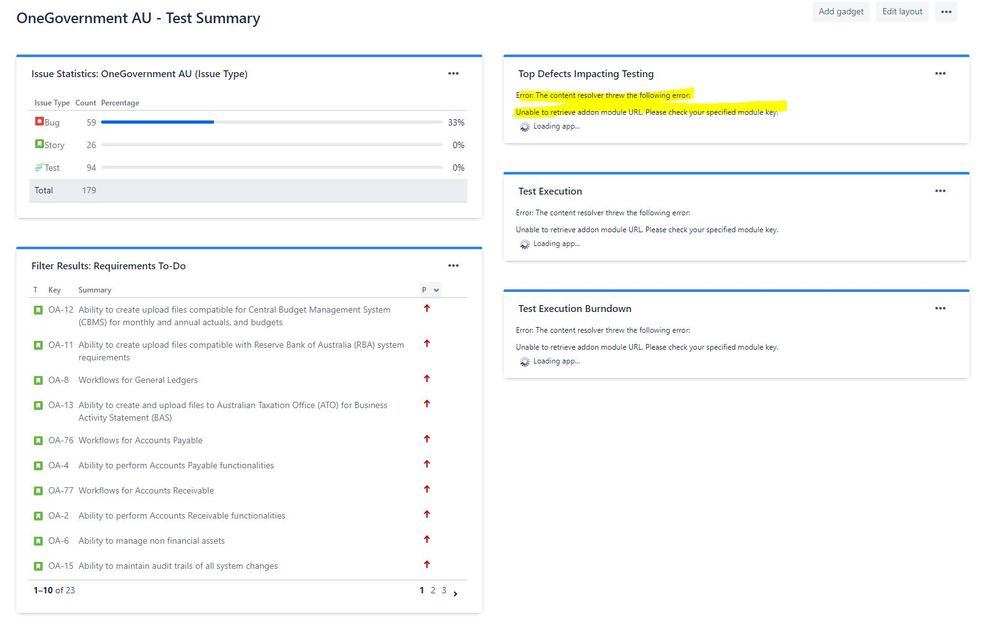Click loading spinner in Test Execution Burndown gadget
The image size is (999, 629).
(524, 362)
